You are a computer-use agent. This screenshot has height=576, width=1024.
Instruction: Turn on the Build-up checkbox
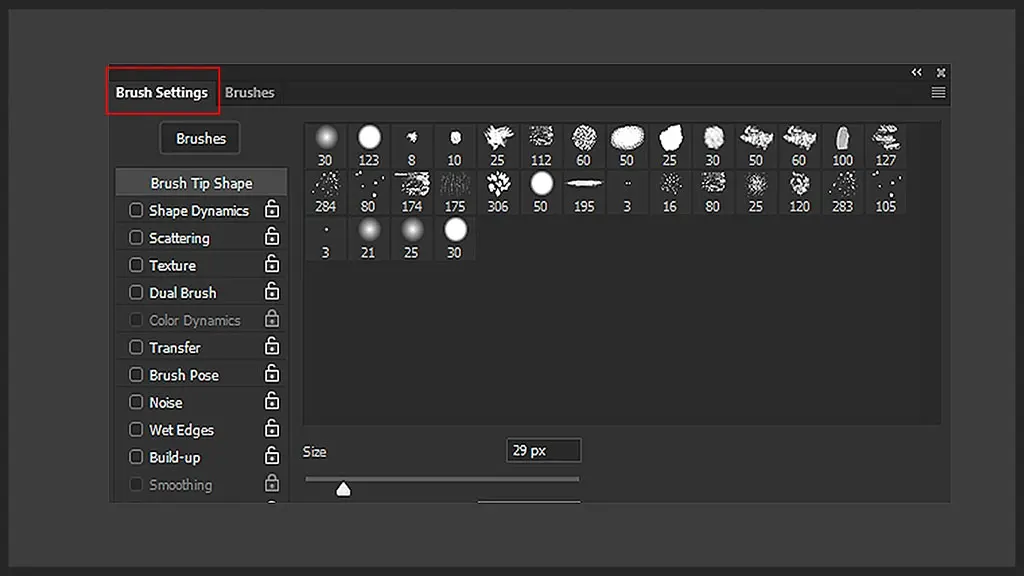click(136, 457)
